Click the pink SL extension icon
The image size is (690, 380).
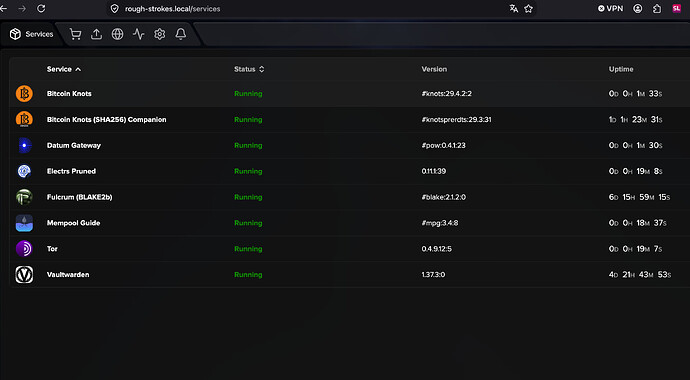[x=677, y=8]
